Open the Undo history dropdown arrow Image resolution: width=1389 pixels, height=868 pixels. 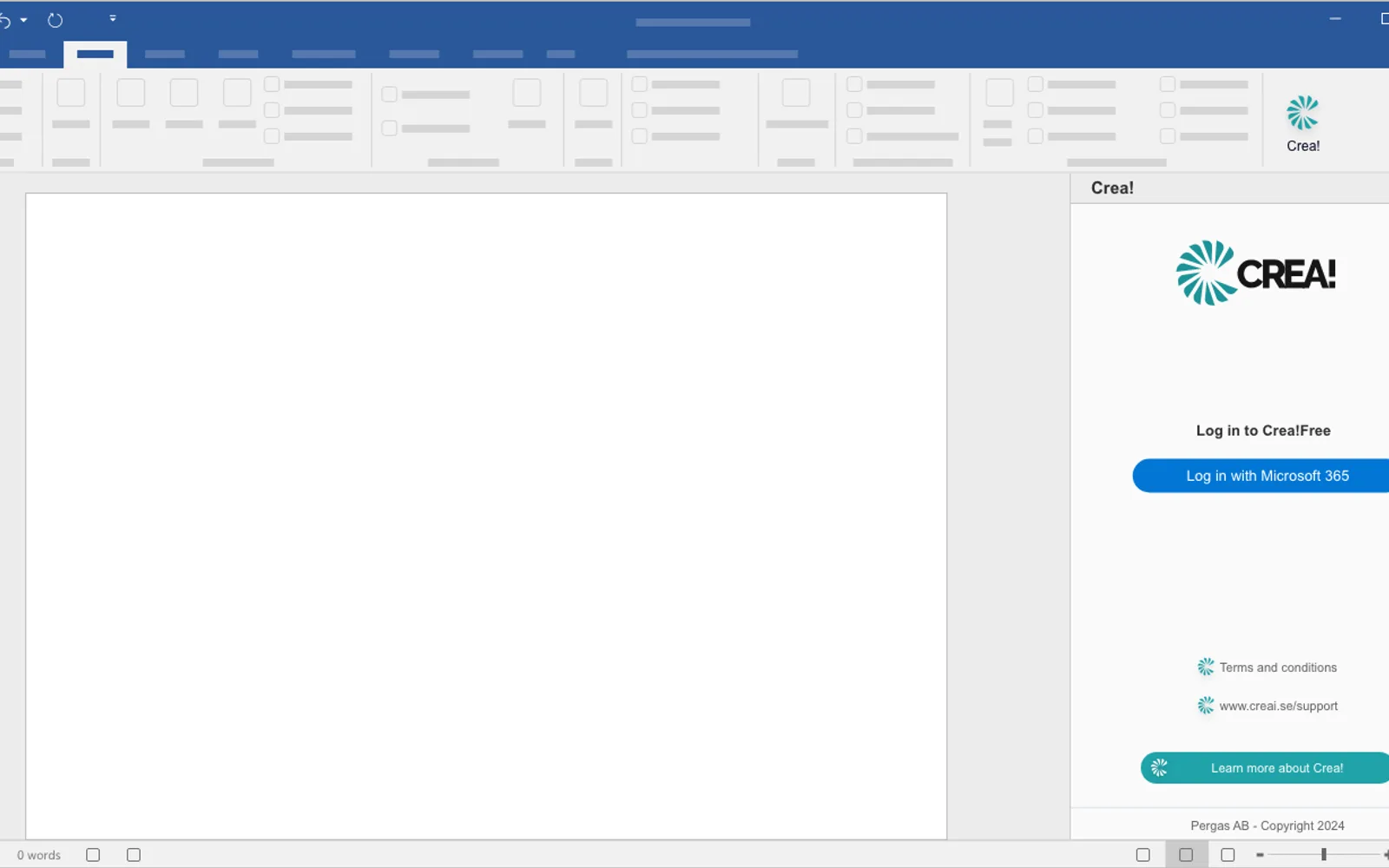(23, 20)
